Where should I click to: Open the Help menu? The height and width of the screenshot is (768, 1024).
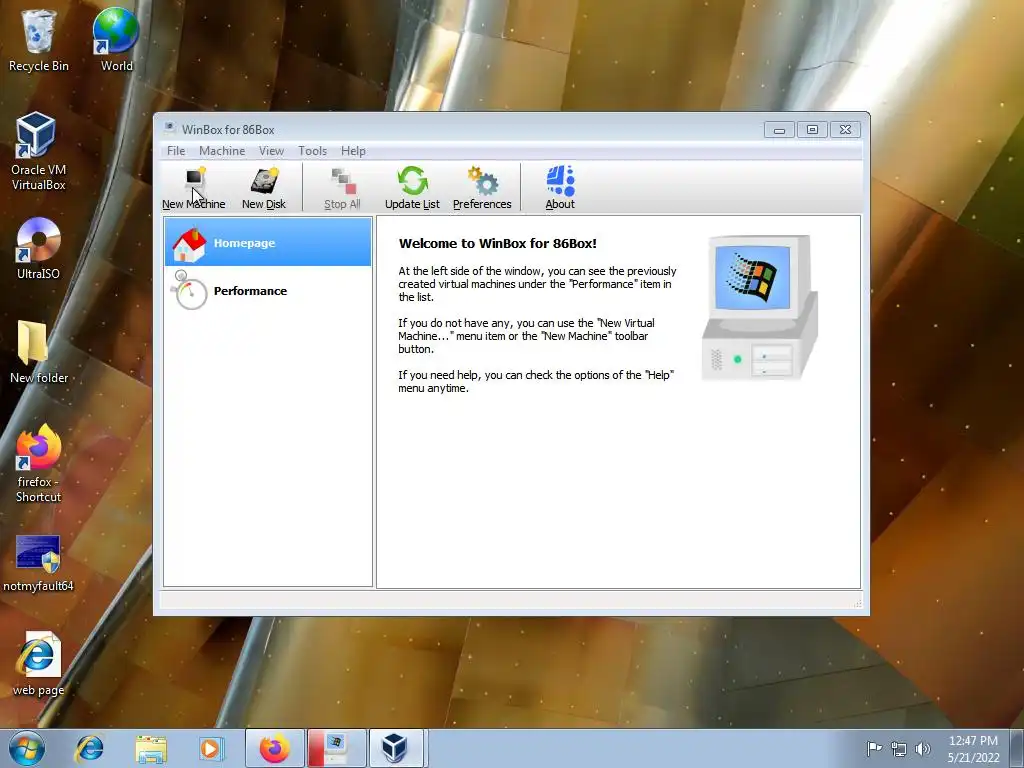[353, 151]
